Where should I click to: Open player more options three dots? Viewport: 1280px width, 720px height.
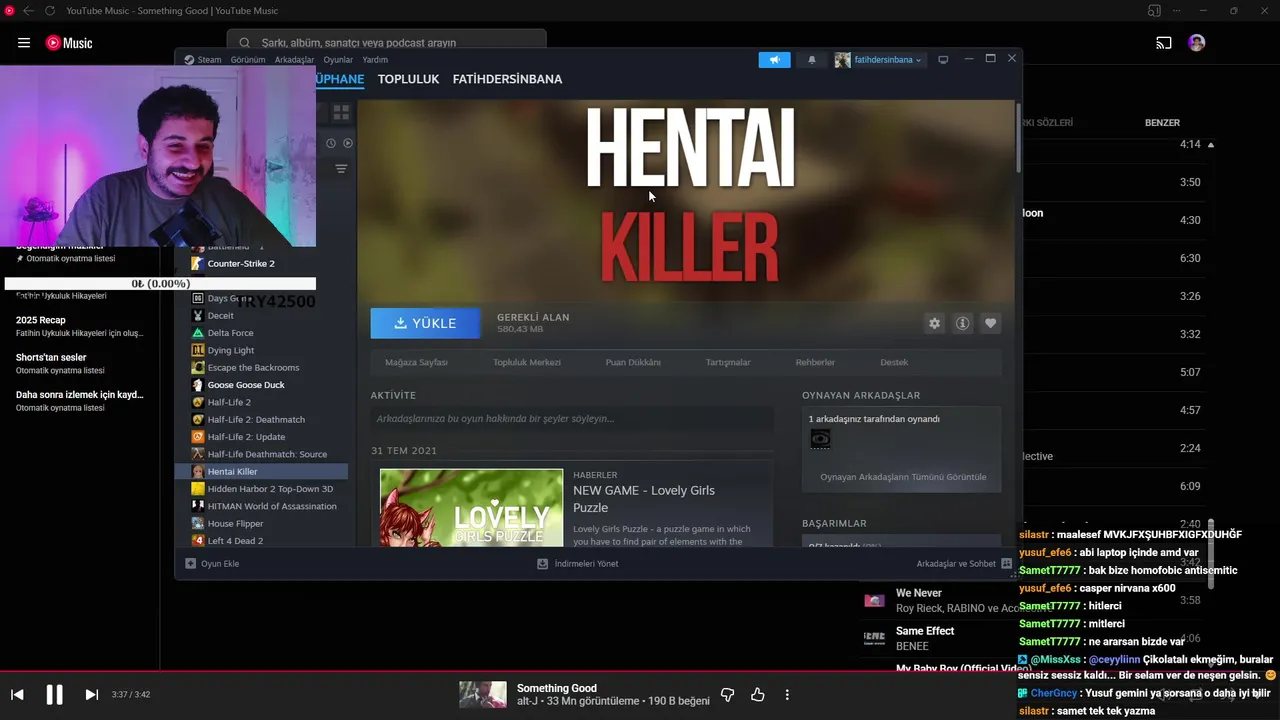[787, 695]
